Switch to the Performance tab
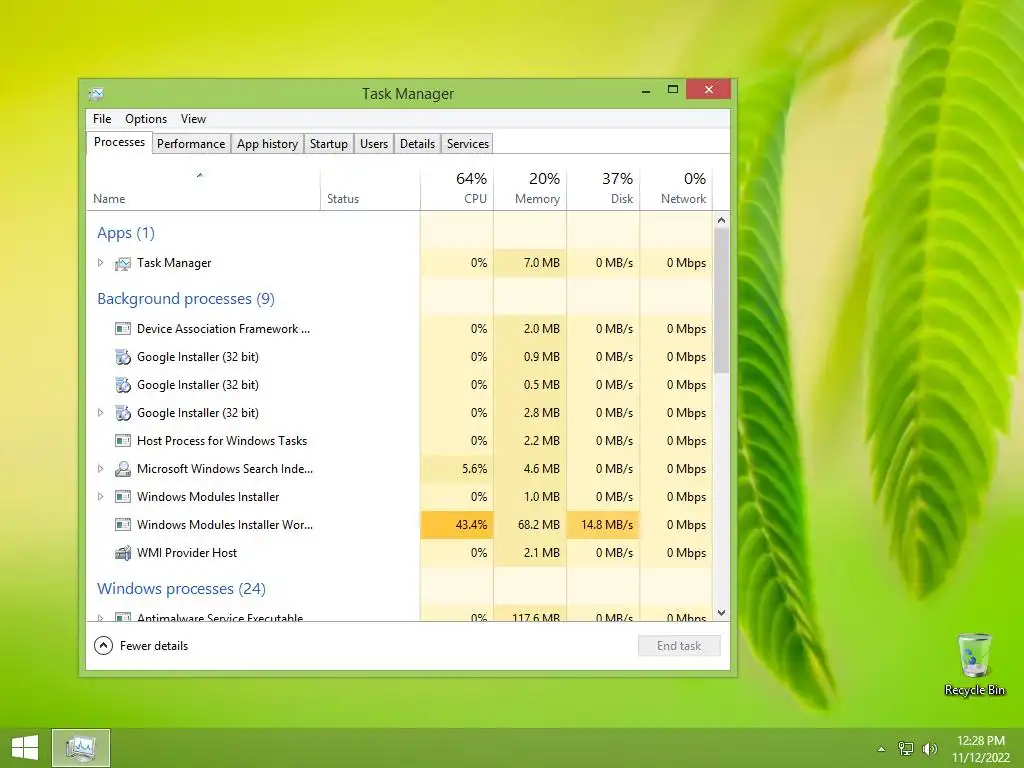 (x=191, y=144)
